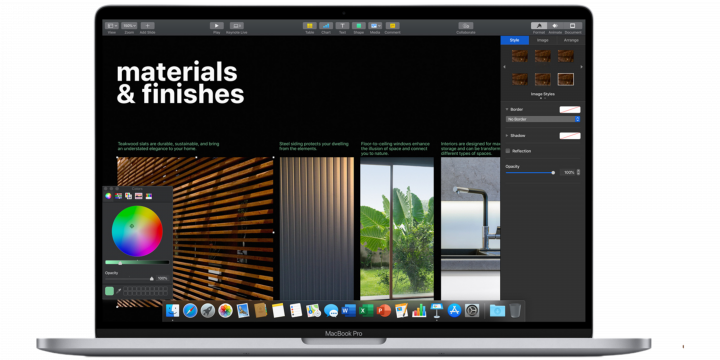This screenshot has width=720, height=360.
Task: Select the Image Palettes tab in Colors panel
Action: coord(139,196)
